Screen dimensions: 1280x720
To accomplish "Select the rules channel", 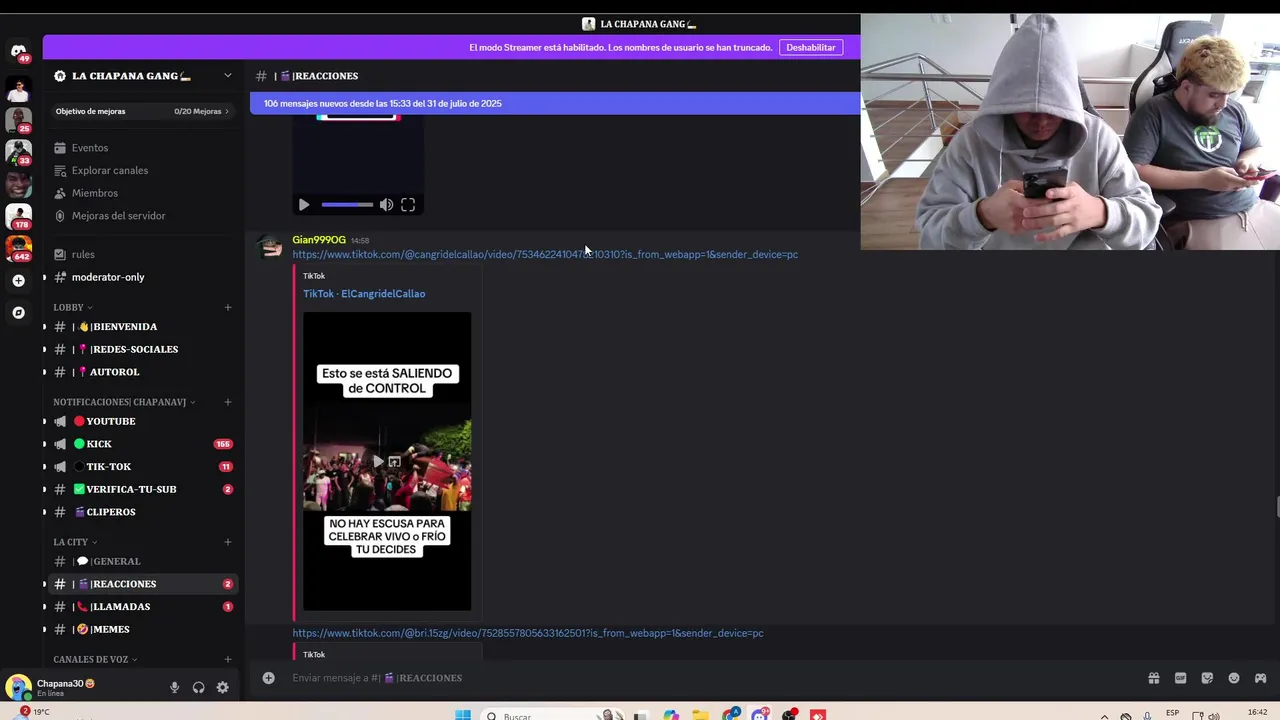I will (x=142, y=254).
